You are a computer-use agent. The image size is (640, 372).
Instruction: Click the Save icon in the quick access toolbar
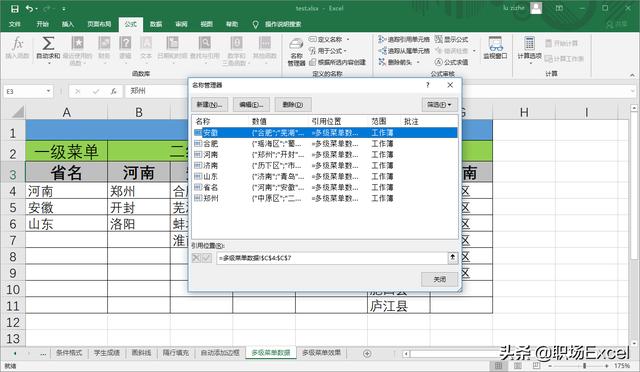[14, 9]
